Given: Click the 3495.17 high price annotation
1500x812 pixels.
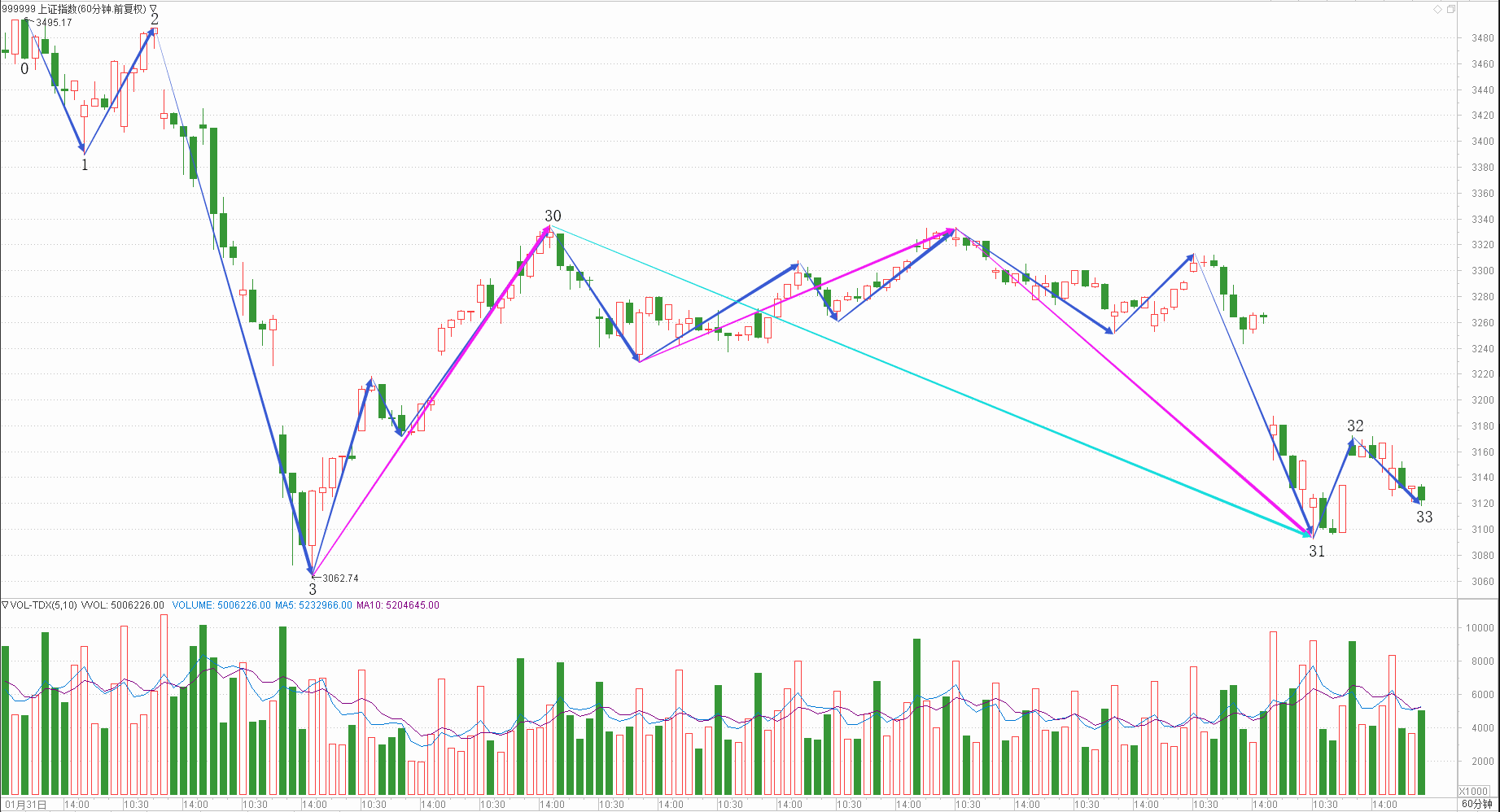Looking at the screenshot, I should coord(54,23).
